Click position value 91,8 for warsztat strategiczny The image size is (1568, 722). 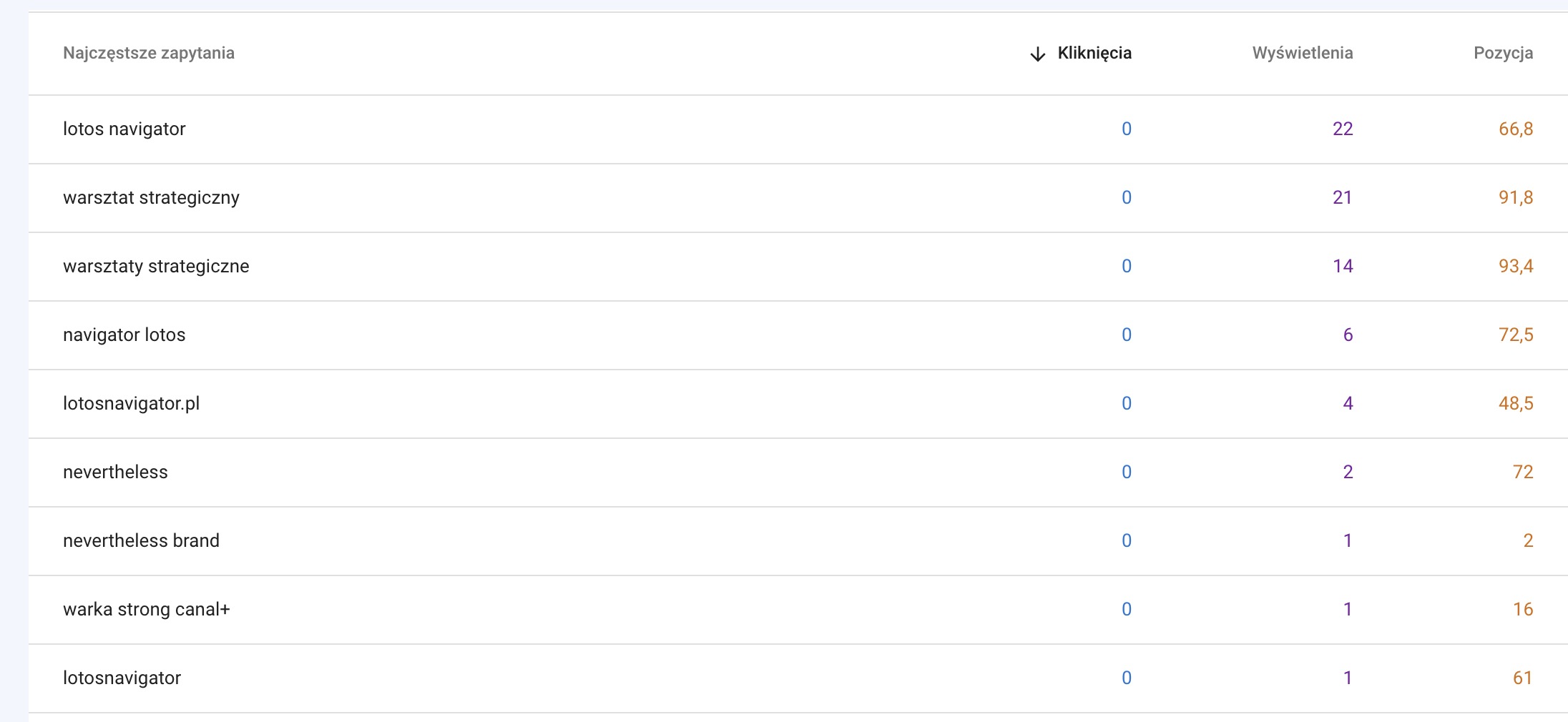(1515, 197)
